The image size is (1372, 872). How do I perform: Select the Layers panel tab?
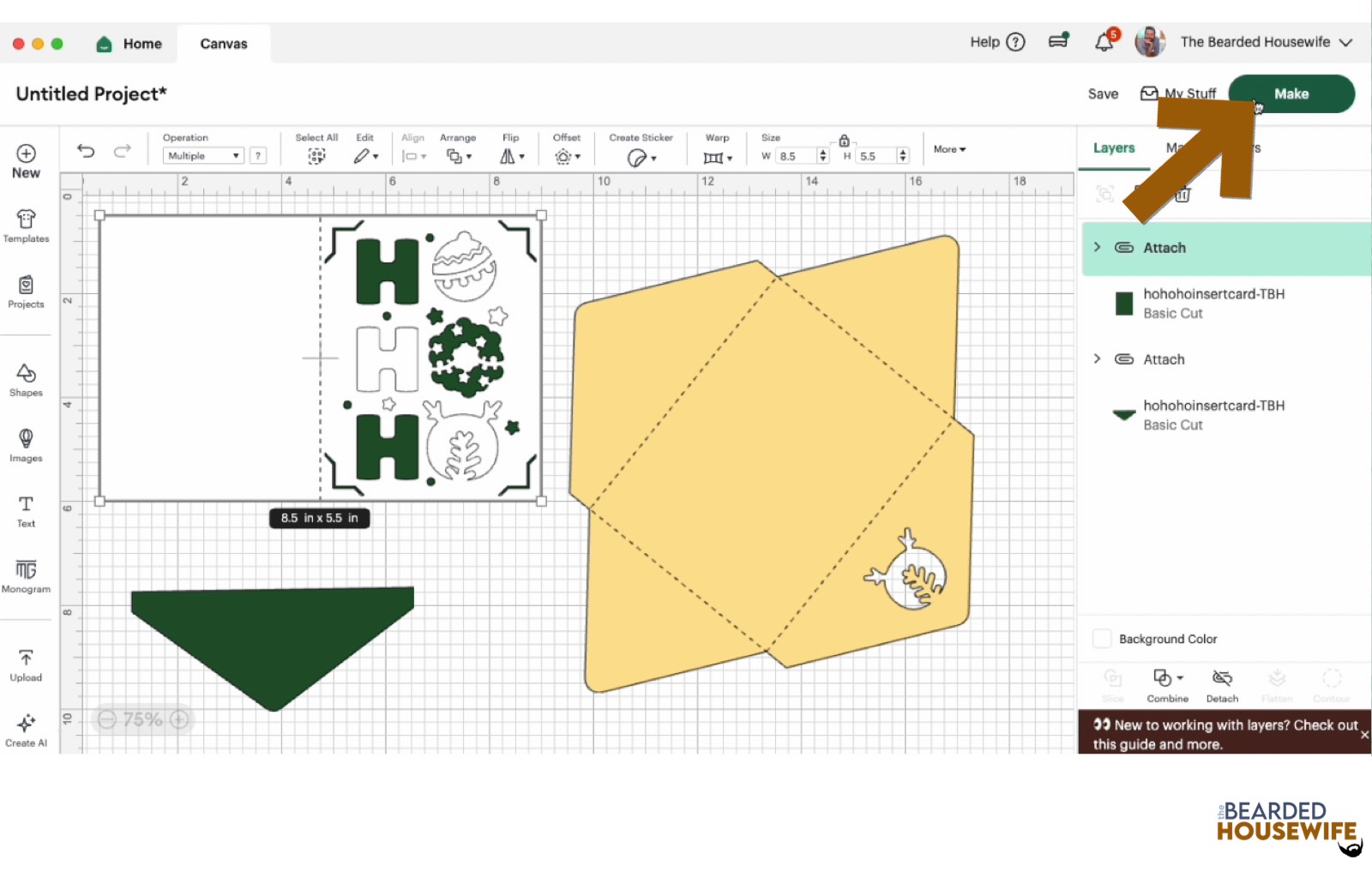[1113, 148]
